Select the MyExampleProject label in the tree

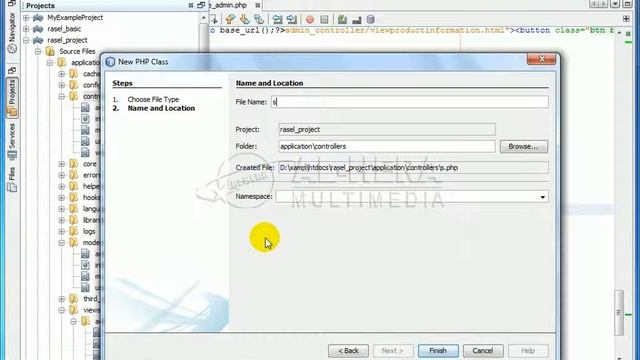pos(75,18)
